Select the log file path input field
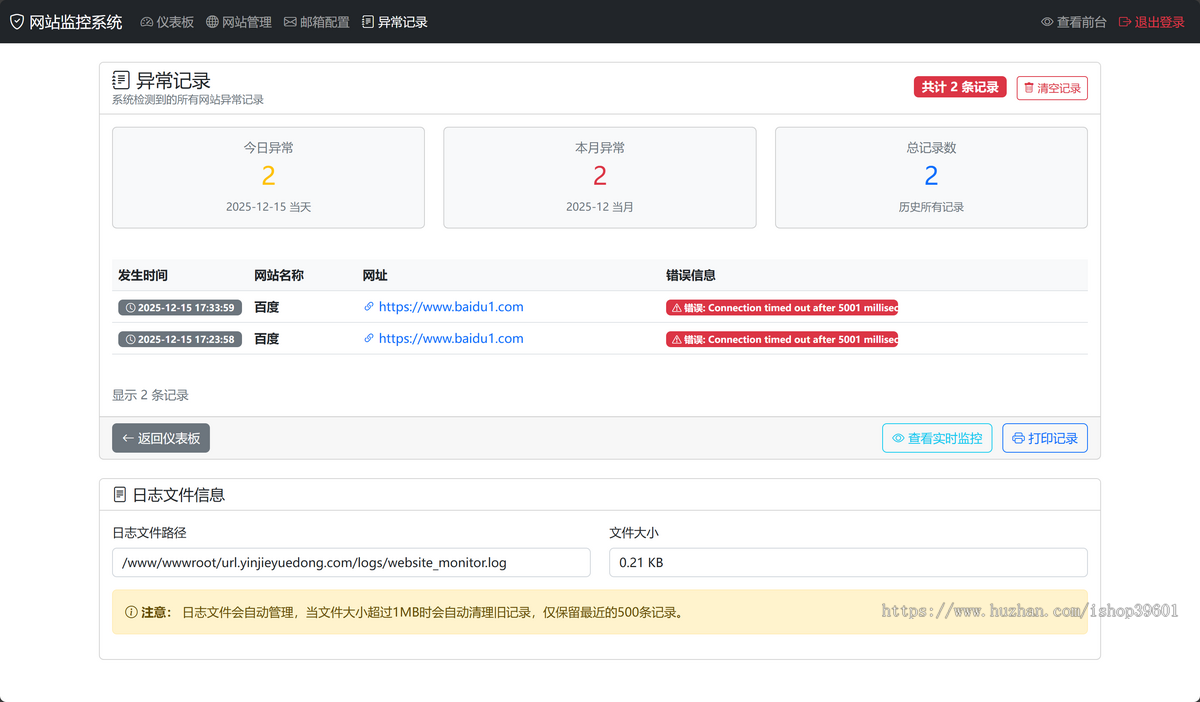The width and height of the screenshot is (1200, 702). (x=350, y=562)
